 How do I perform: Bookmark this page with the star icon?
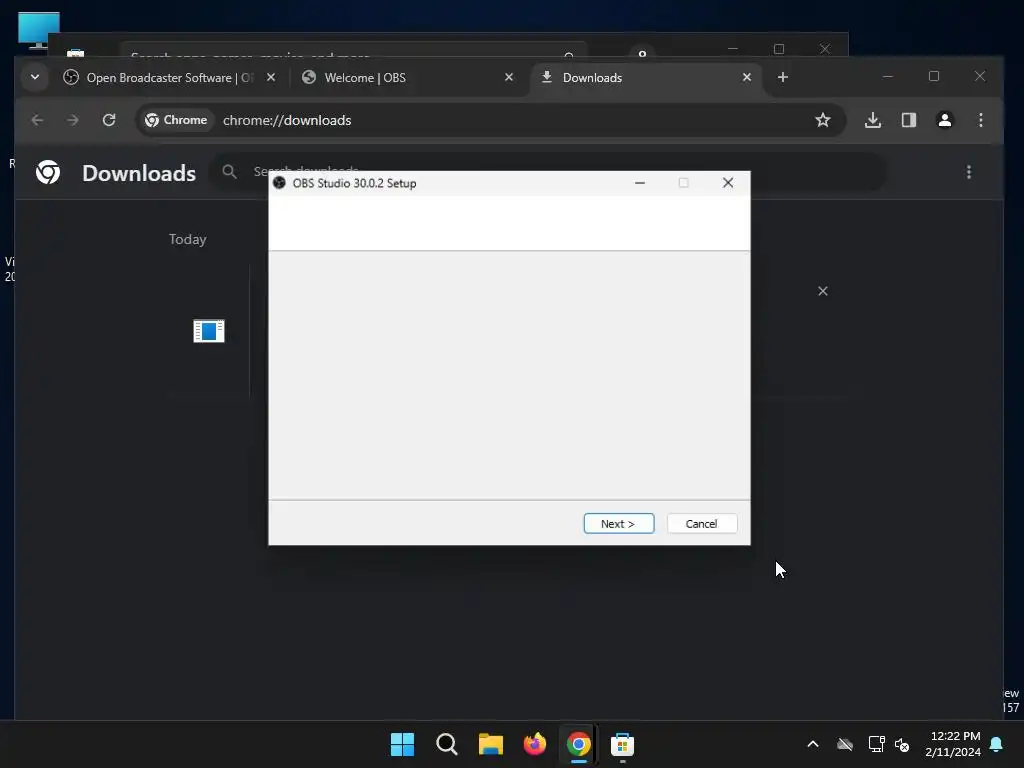(x=823, y=120)
